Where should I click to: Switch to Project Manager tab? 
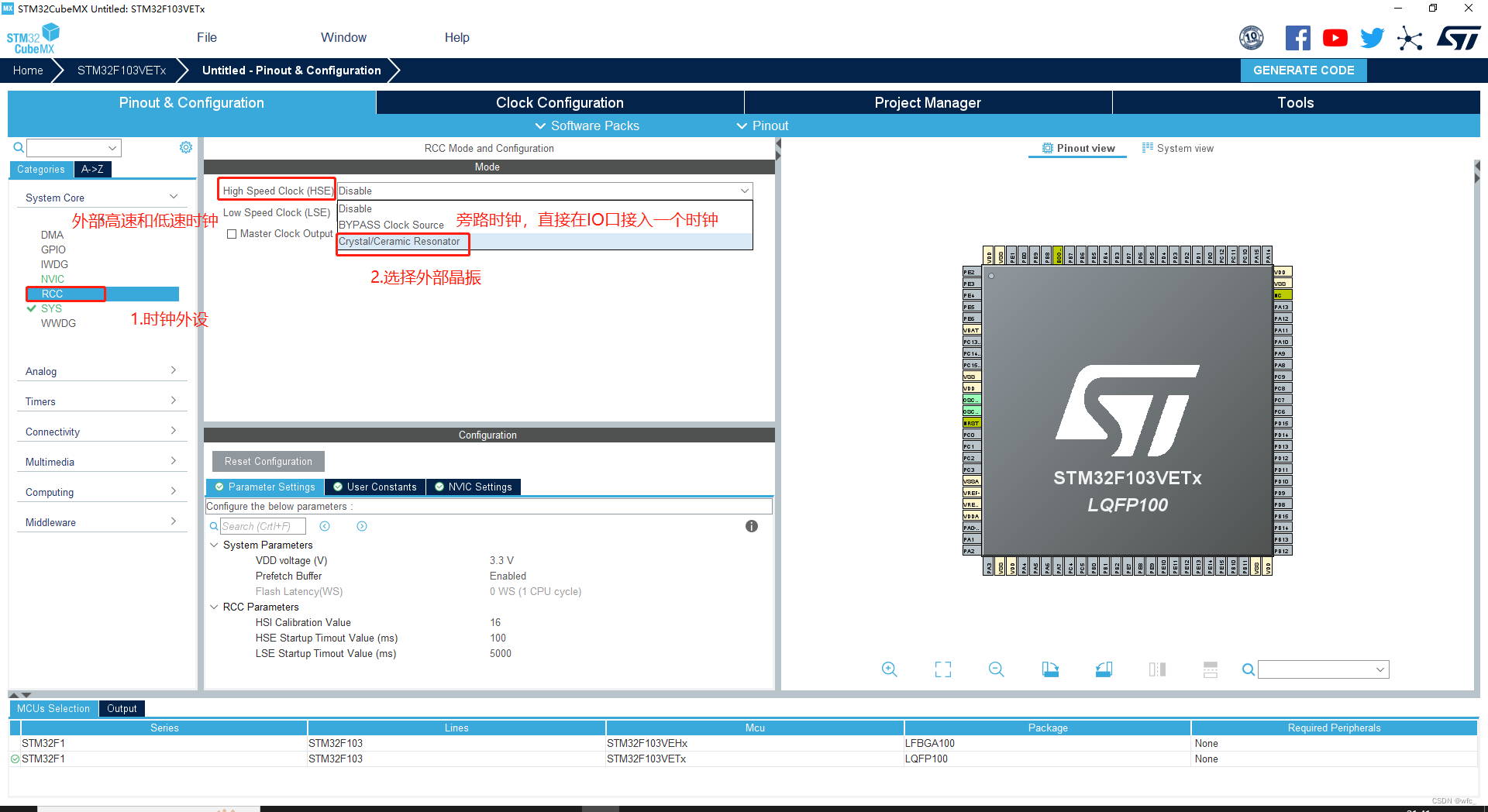point(928,102)
